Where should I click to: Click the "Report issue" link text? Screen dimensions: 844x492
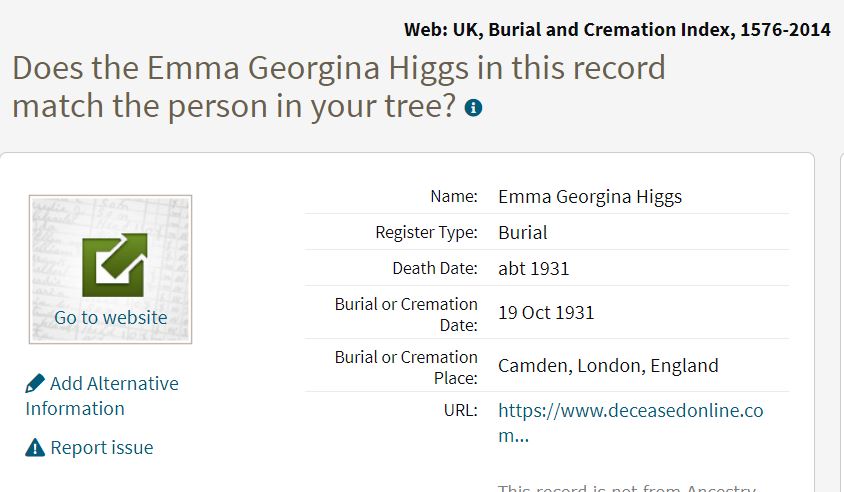tap(102, 447)
